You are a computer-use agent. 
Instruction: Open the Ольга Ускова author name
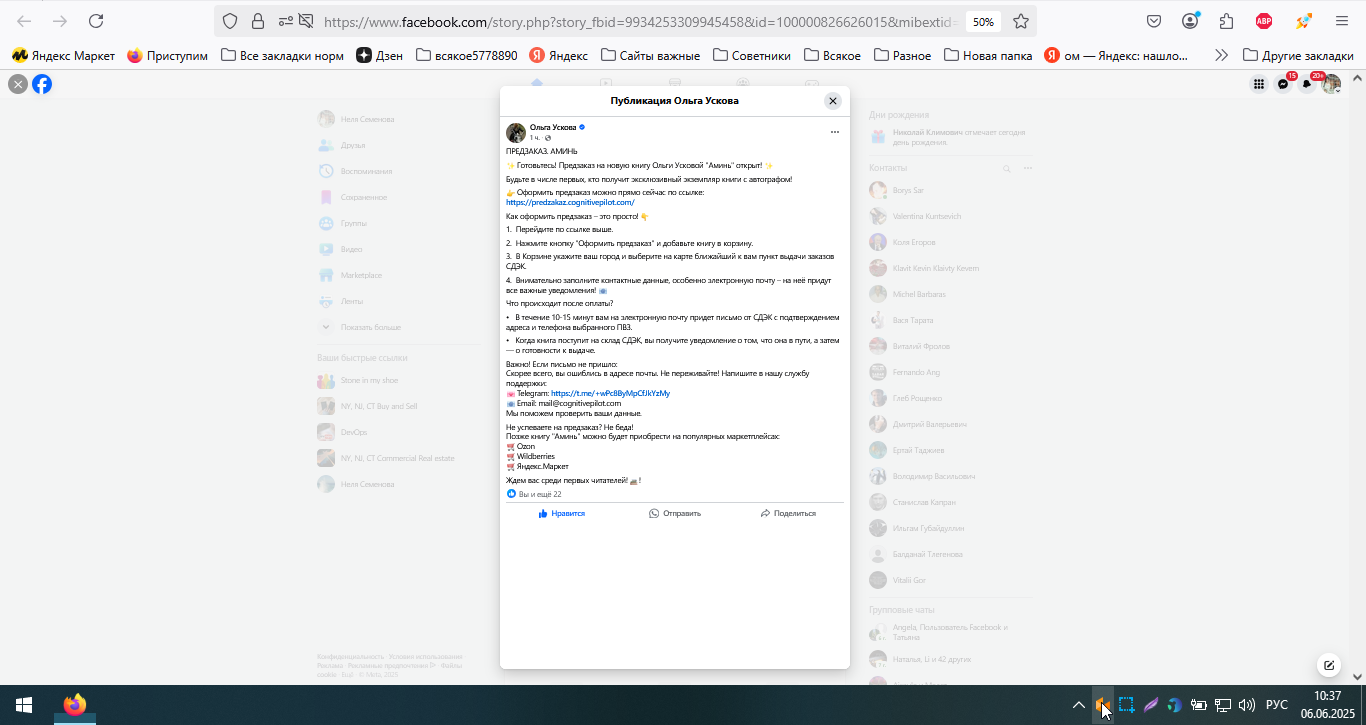click(x=553, y=127)
